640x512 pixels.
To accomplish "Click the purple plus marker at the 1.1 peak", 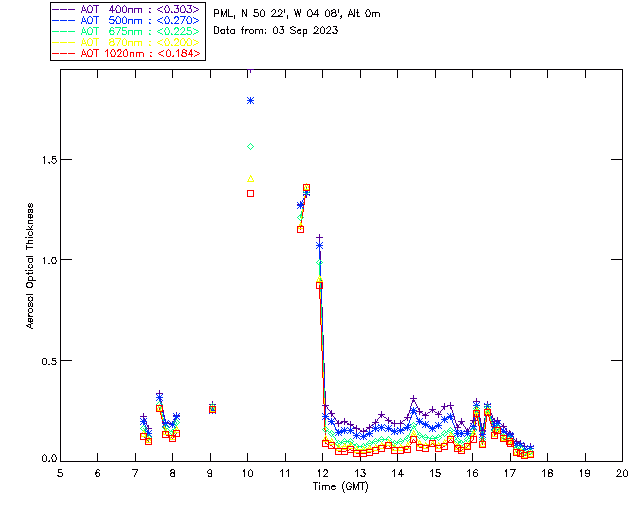I will 320,237.
